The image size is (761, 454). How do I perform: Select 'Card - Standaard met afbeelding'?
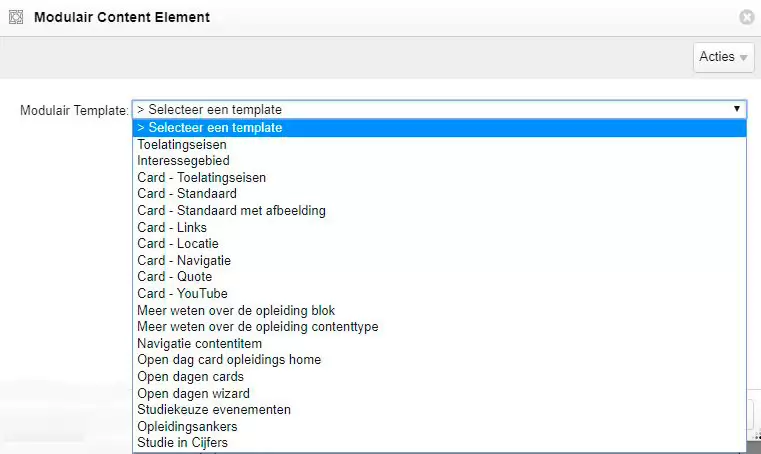coord(231,210)
